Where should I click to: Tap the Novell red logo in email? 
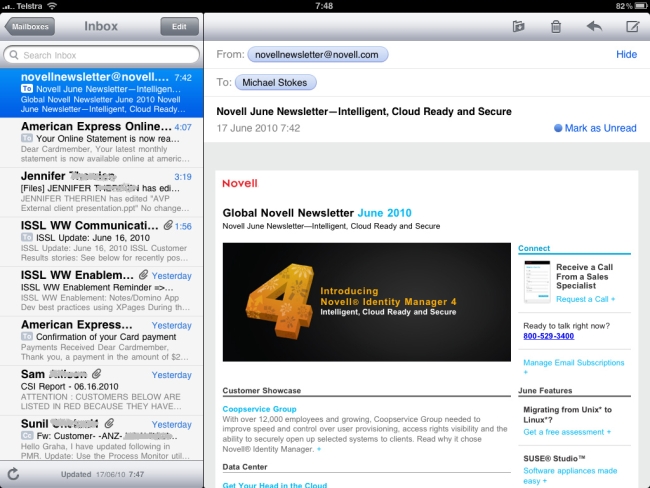(x=240, y=183)
